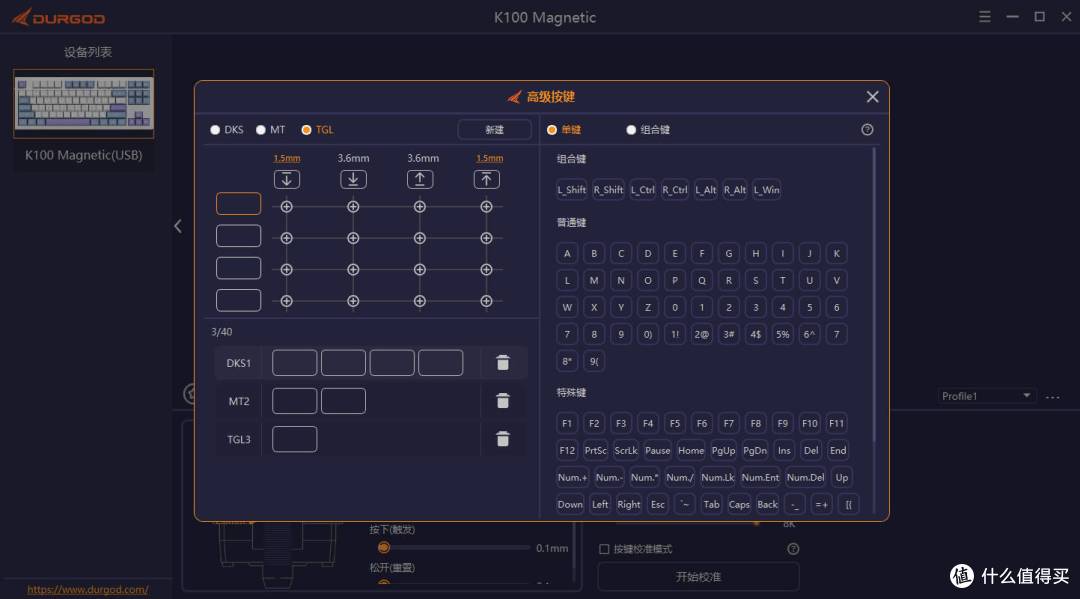
Task: Click the 开始校准 start calibration button
Action: click(698, 577)
